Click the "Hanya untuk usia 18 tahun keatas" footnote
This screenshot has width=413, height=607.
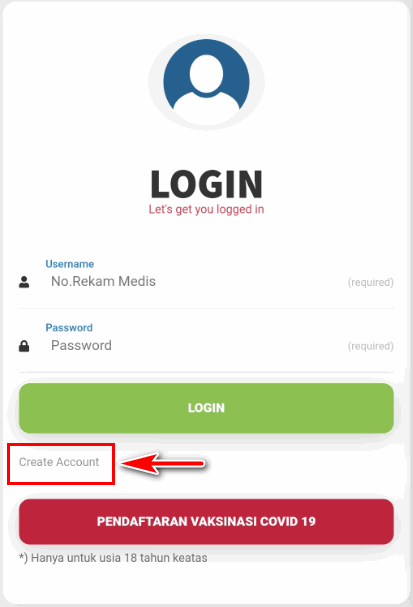[x=113, y=558]
